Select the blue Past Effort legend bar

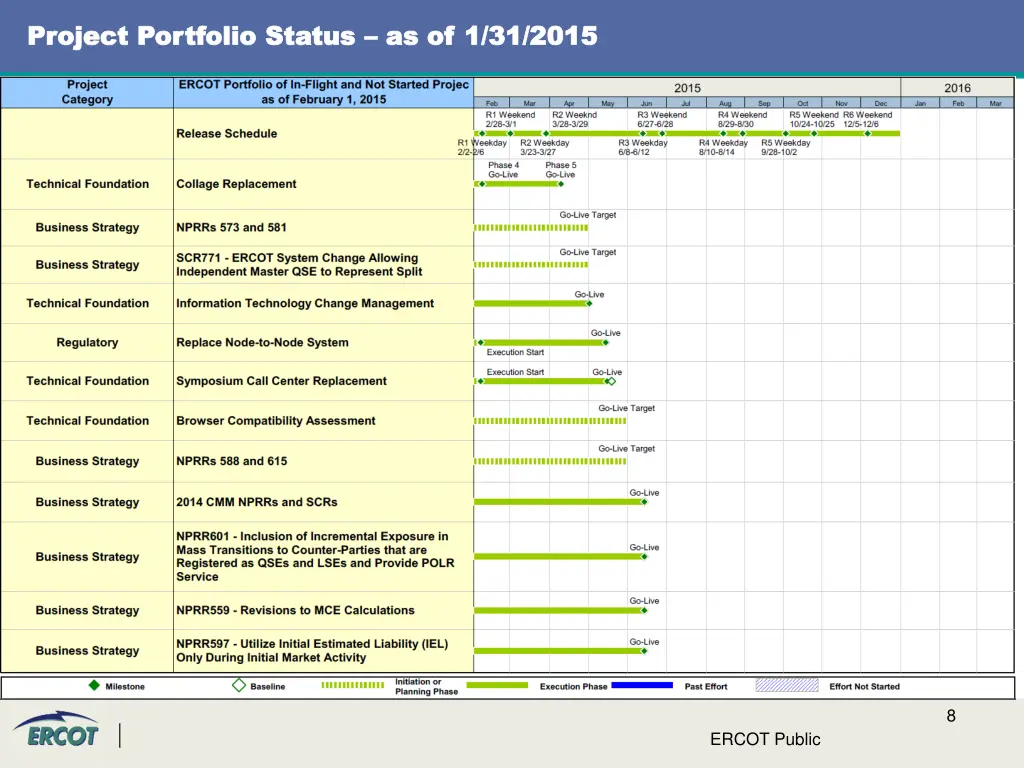coord(642,685)
